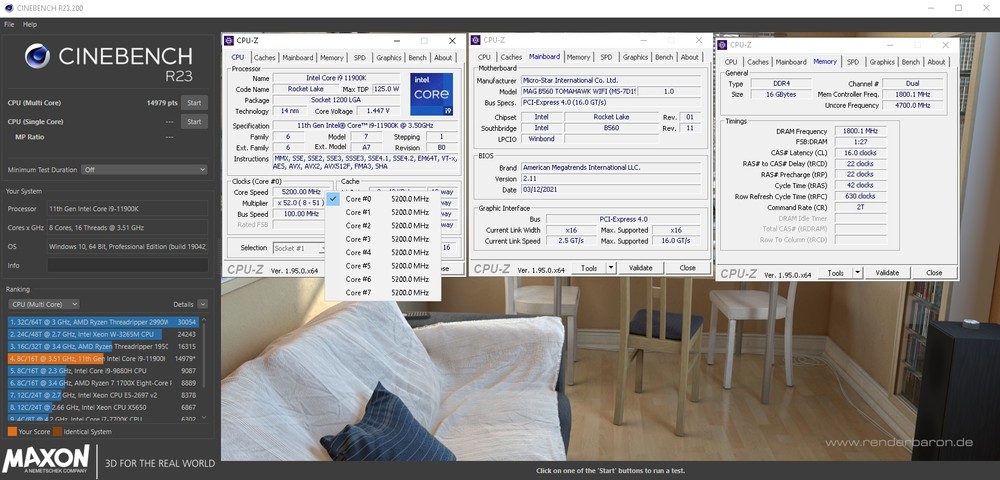1000x480 pixels.
Task: Click the Info input field
Action: 128,265
